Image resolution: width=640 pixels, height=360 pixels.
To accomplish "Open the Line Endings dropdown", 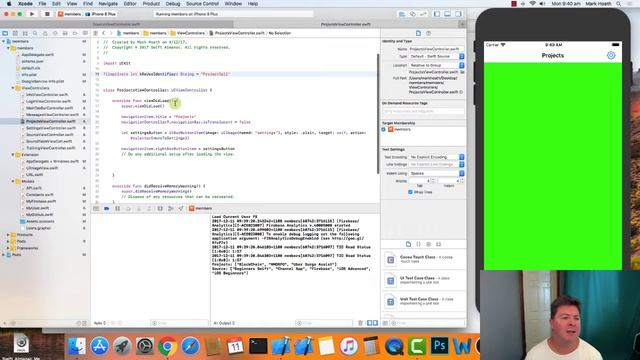I will (436, 164).
